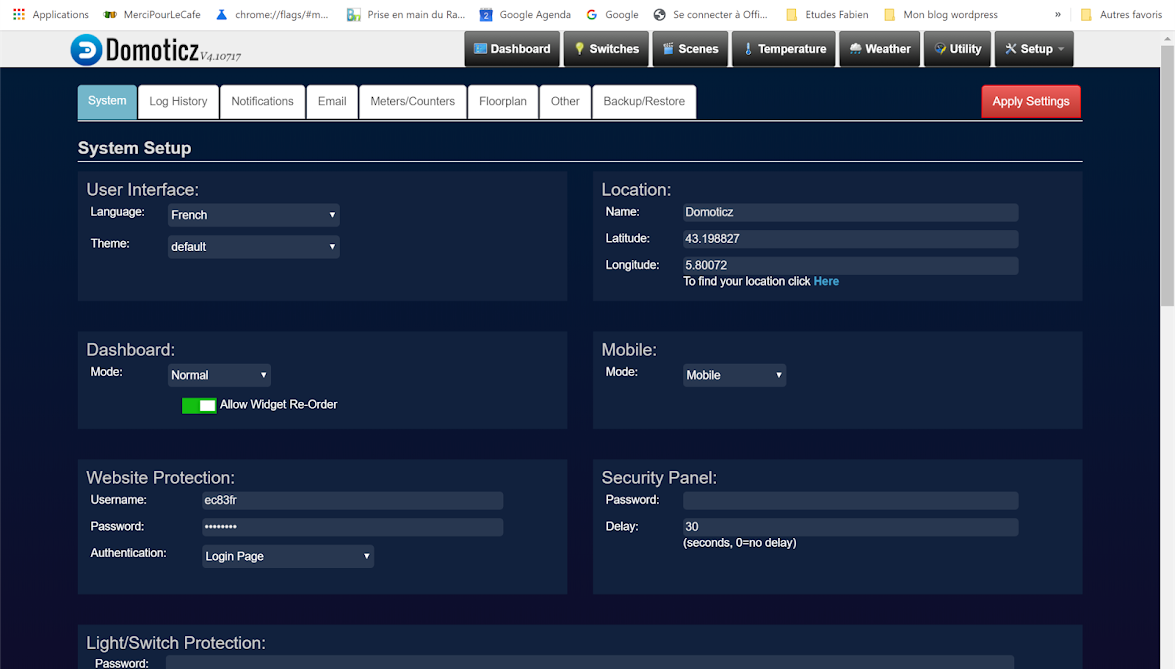1175x669 pixels.
Task: Focus the Website Protection Username field
Action: pyautogui.click(x=352, y=500)
